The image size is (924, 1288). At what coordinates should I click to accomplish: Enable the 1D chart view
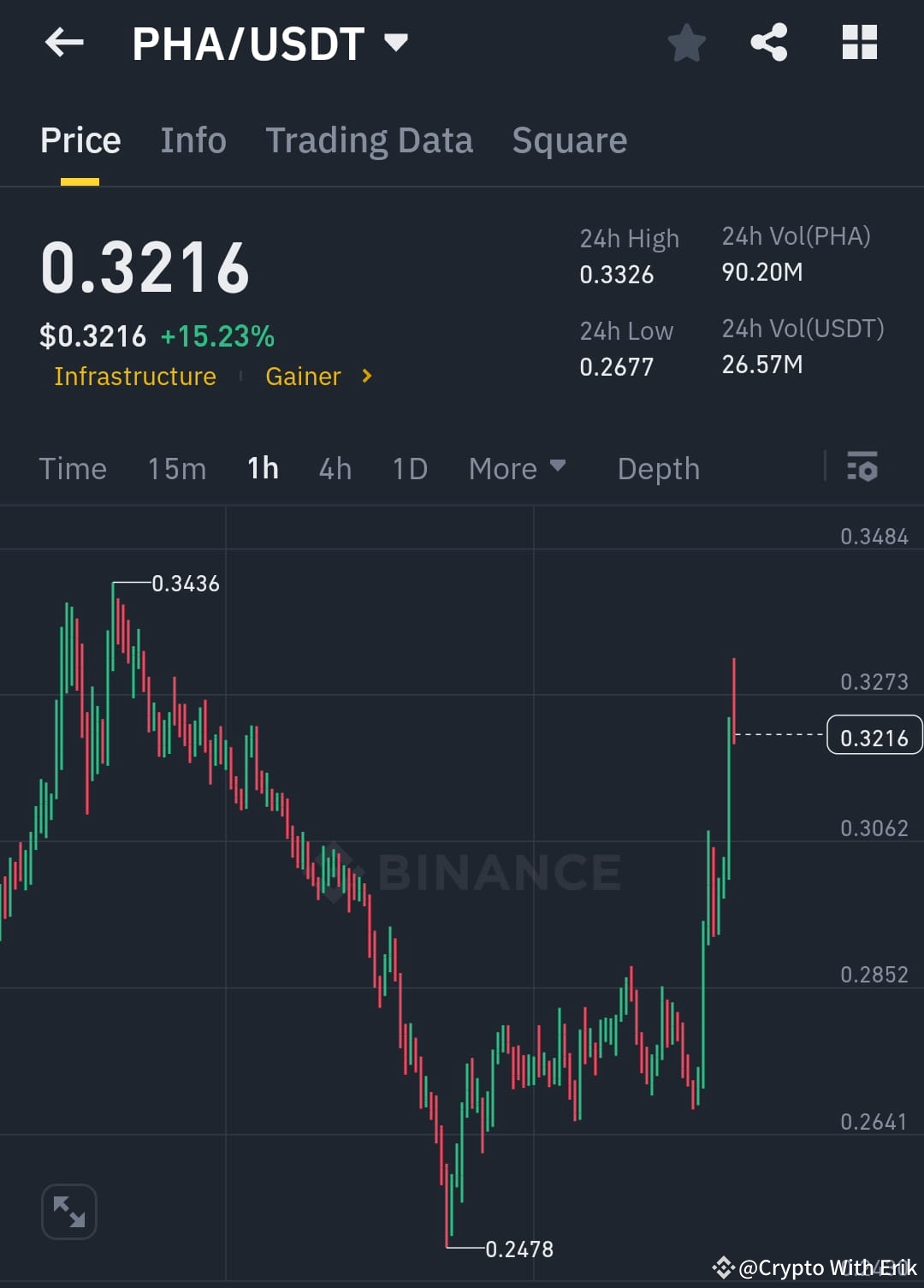click(x=409, y=468)
